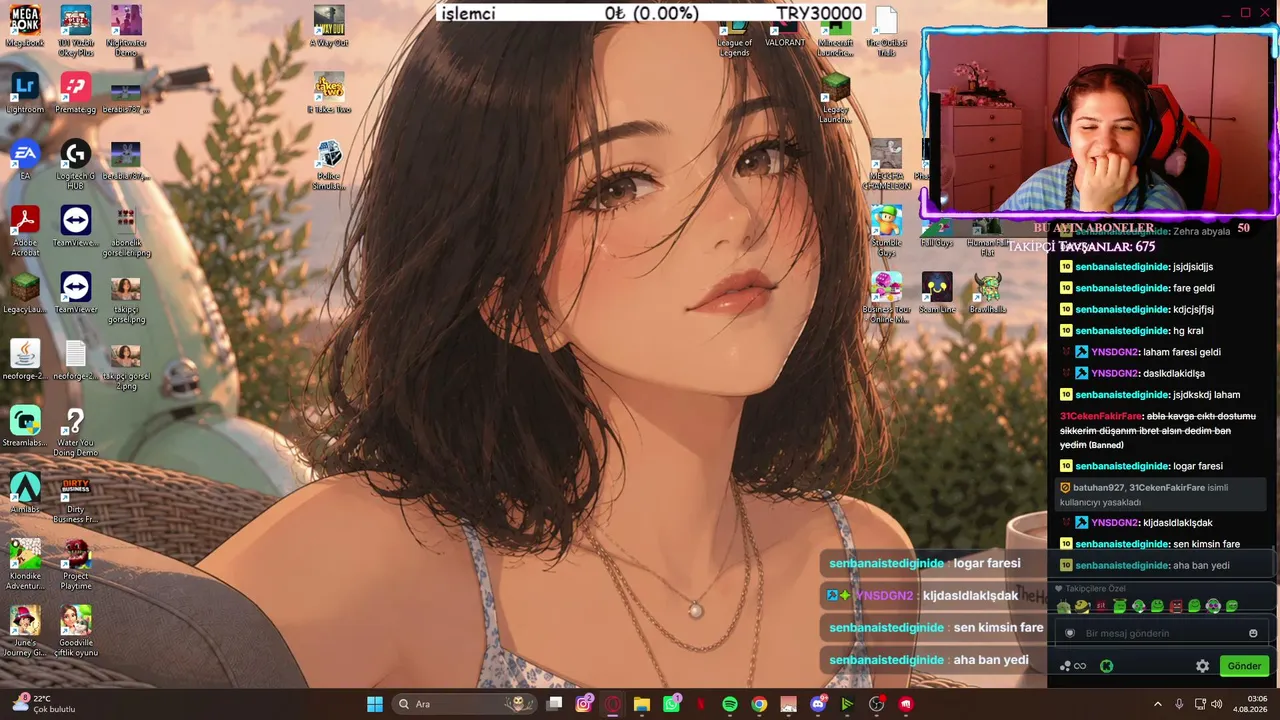
Task: Click YNSDGN2 in 'laham faresi geldi' message
Action: 1115,352
